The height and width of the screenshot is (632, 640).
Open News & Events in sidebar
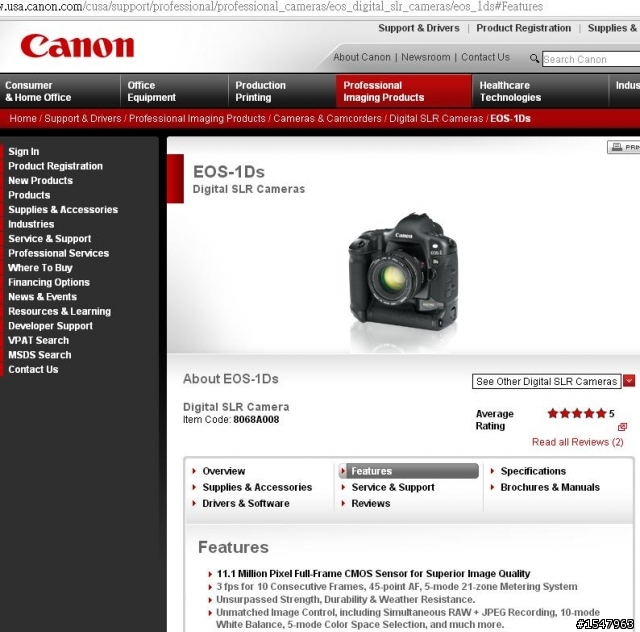tap(42, 297)
